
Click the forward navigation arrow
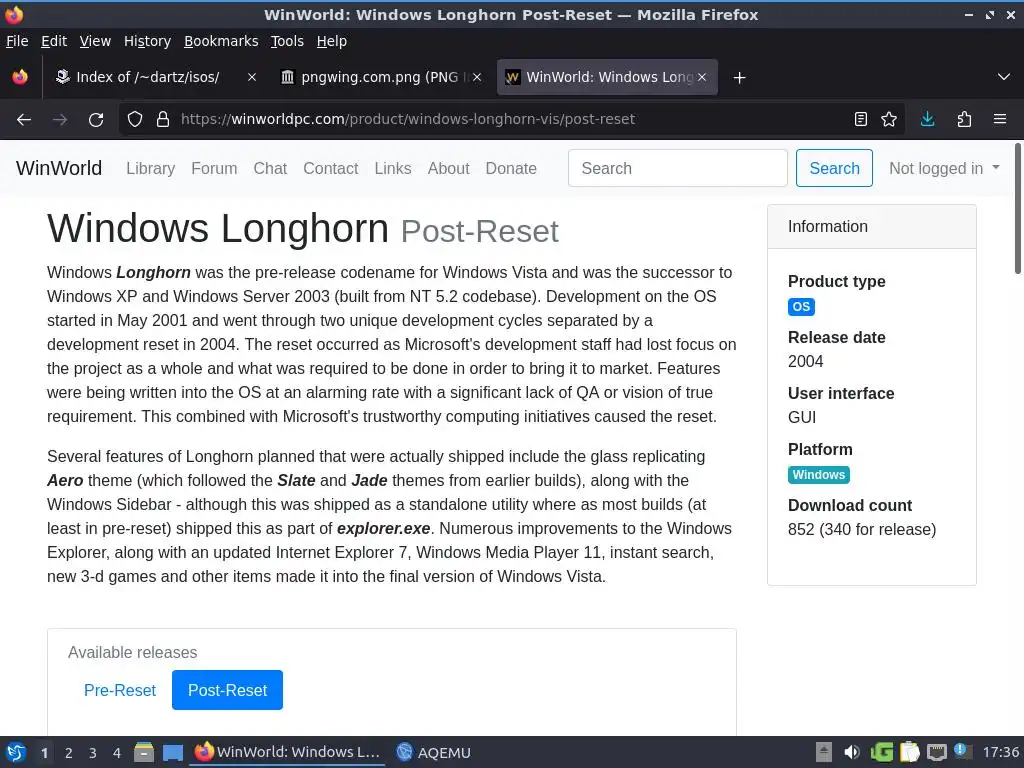click(x=60, y=120)
